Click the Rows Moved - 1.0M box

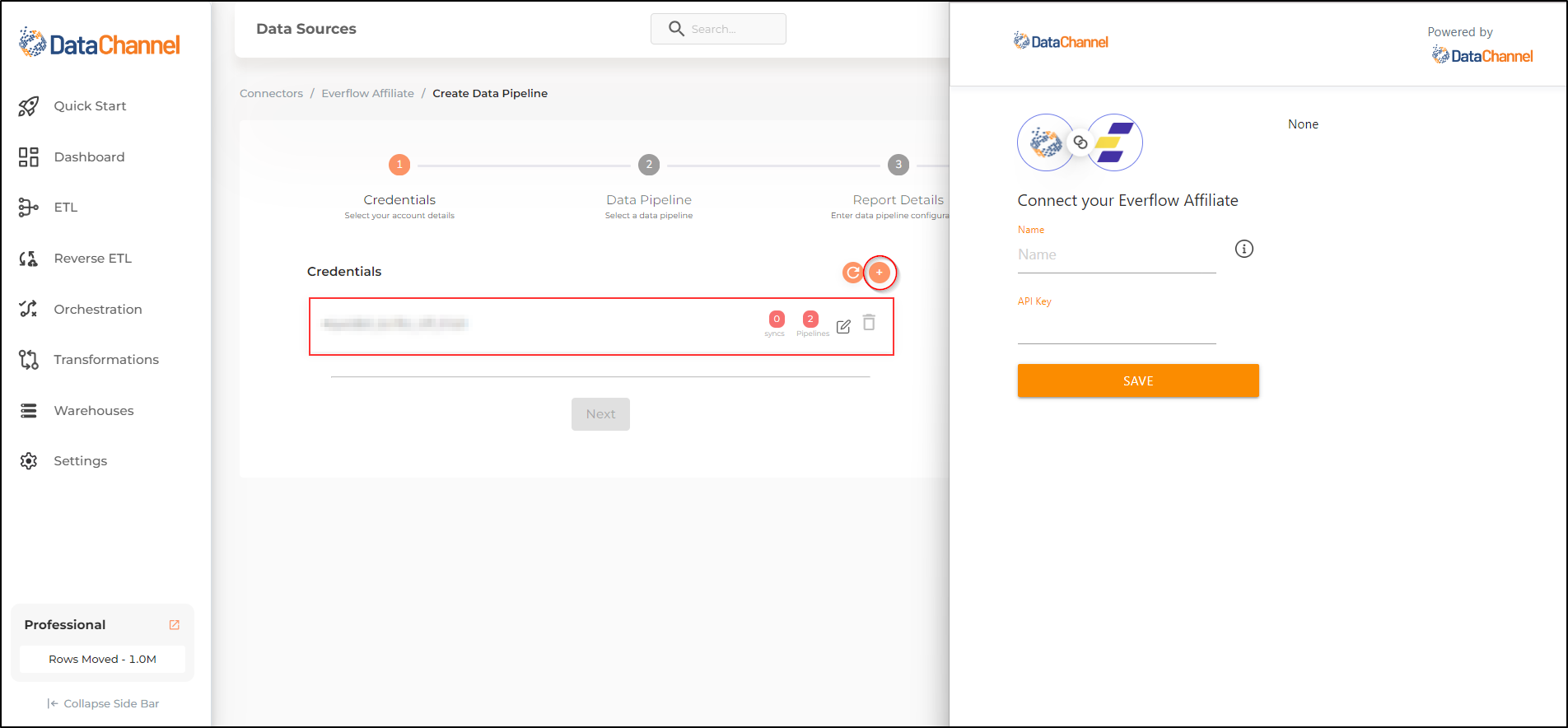click(x=102, y=660)
